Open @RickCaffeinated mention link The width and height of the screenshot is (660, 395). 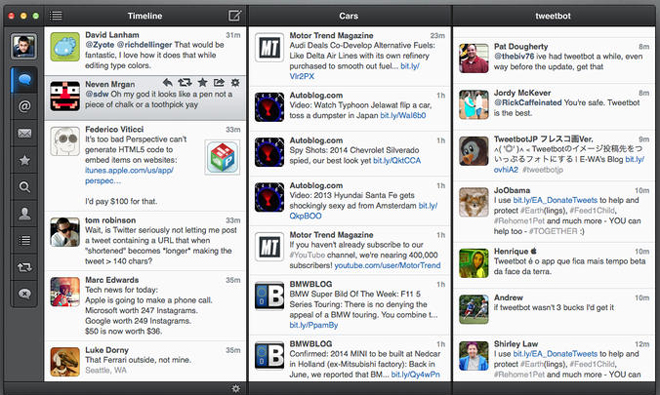click(528, 102)
